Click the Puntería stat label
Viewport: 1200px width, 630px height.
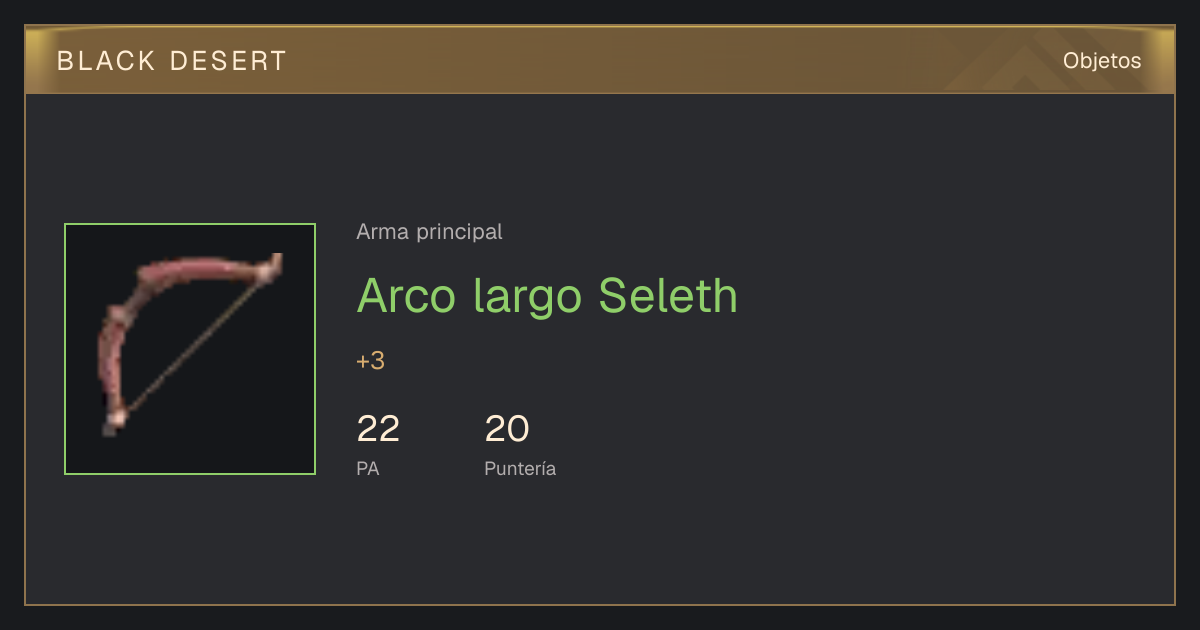click(x=520, y=468)
